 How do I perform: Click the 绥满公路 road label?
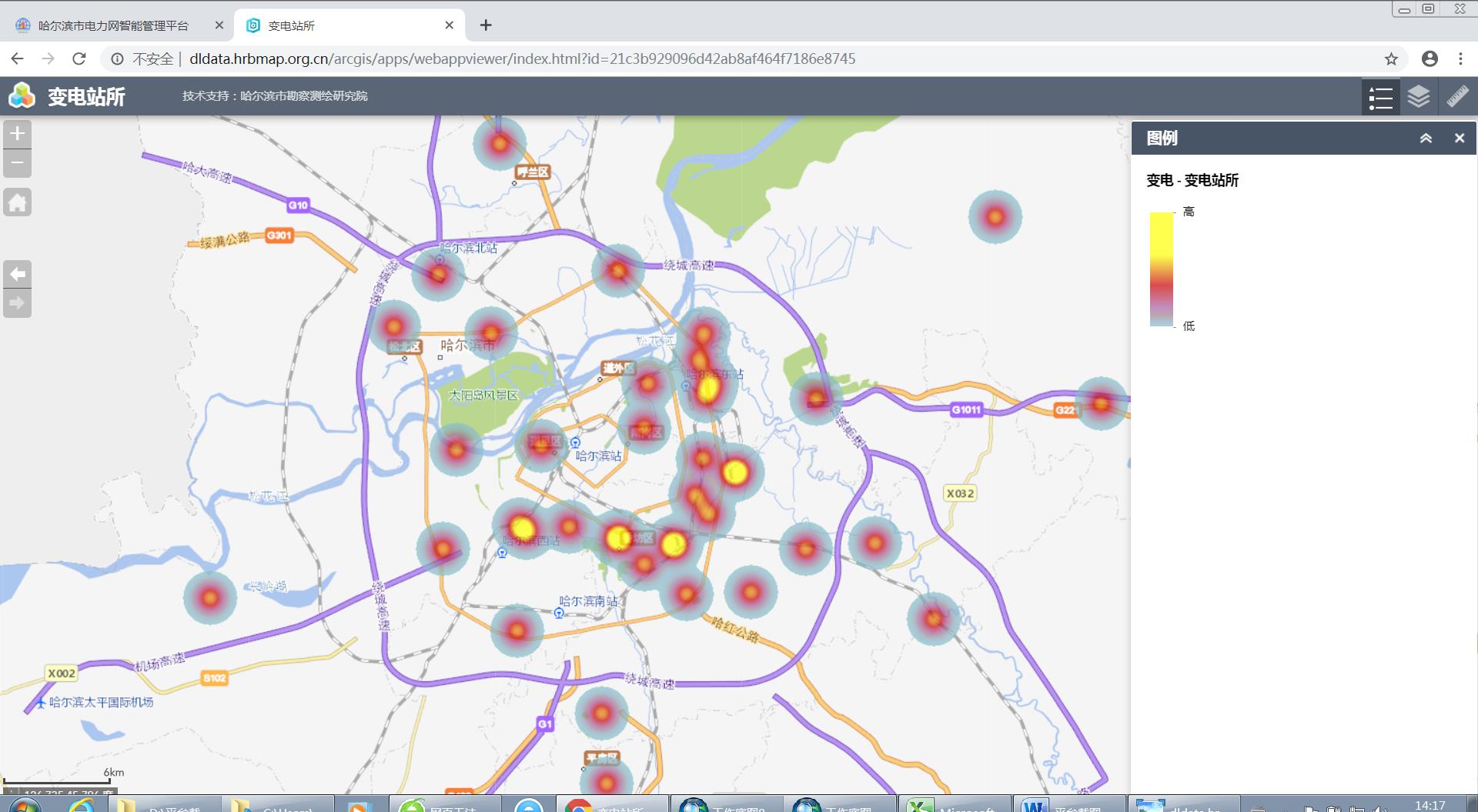pyautogui.click(x=225, y=240)
